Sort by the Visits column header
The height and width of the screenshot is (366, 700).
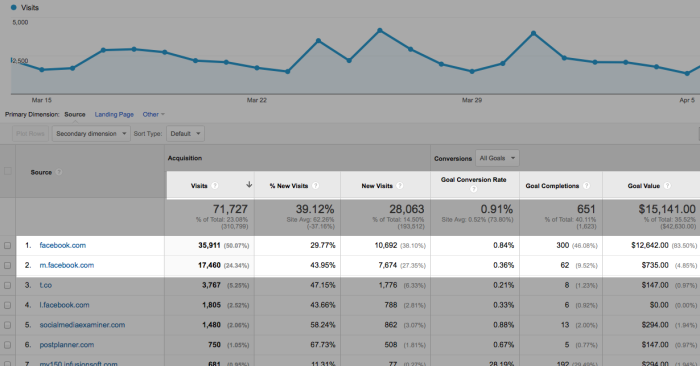tap(199, 186)
